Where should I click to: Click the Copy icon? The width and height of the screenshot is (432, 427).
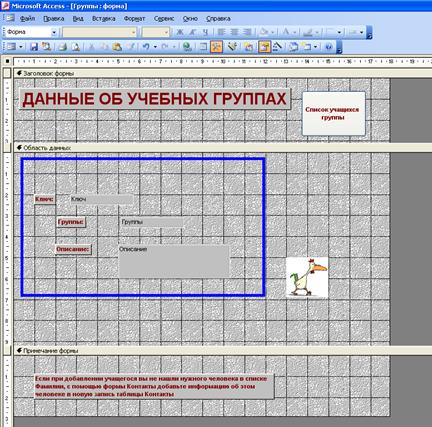point(104,47)
